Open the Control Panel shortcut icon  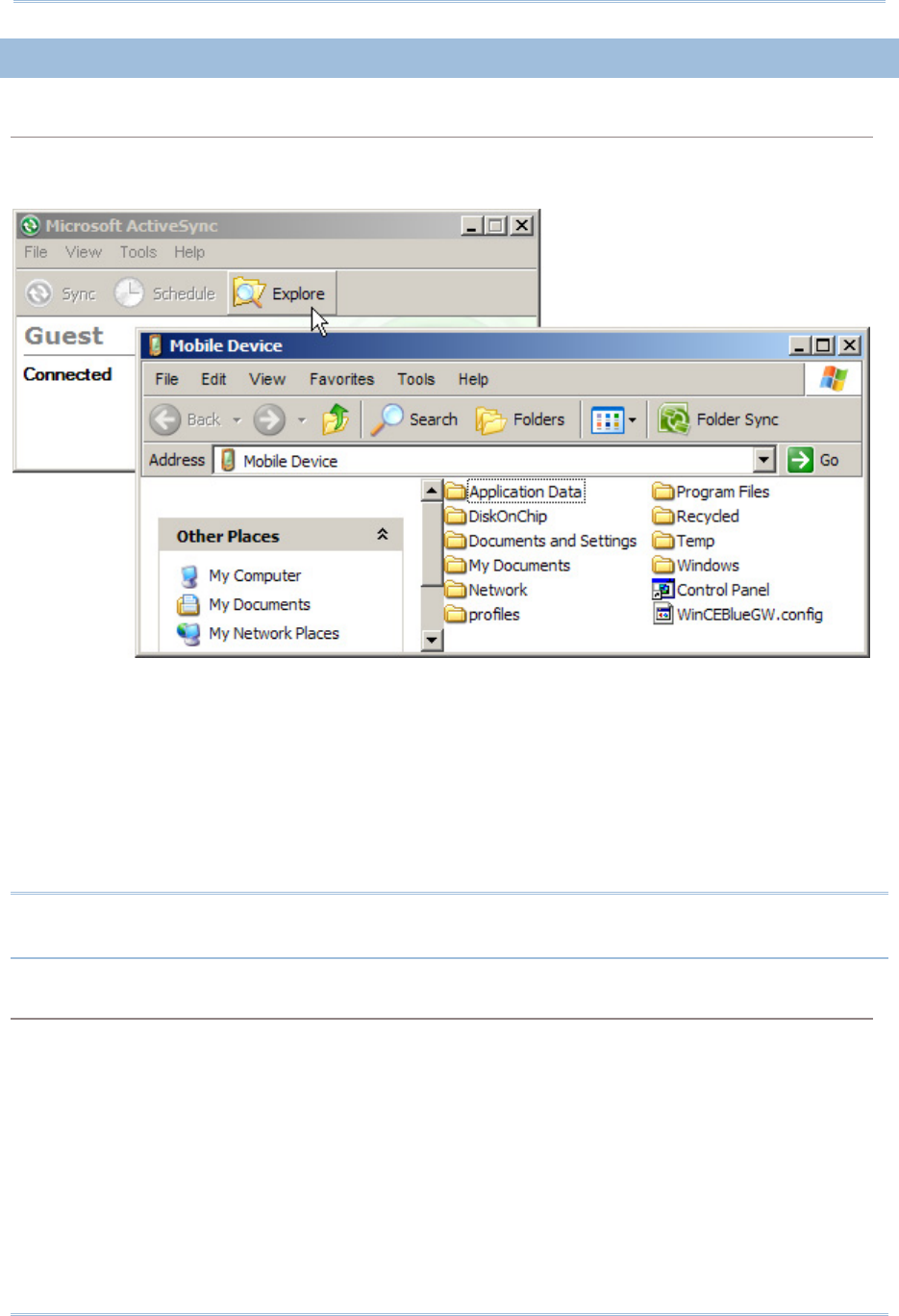(x=662, y=590)
